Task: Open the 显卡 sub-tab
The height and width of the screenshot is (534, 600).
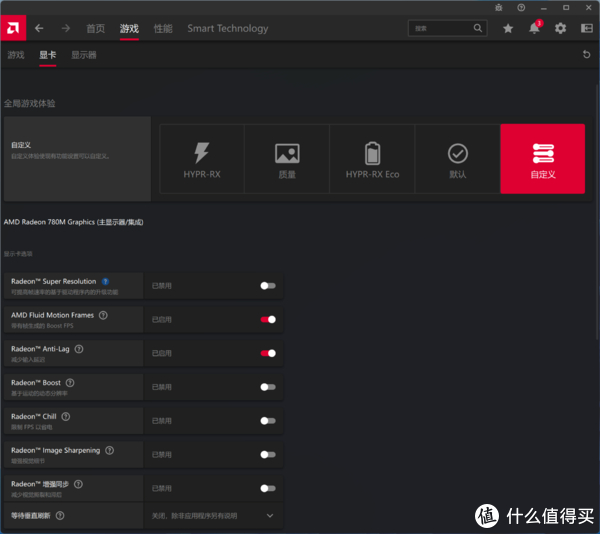Action: pos(47,55)
